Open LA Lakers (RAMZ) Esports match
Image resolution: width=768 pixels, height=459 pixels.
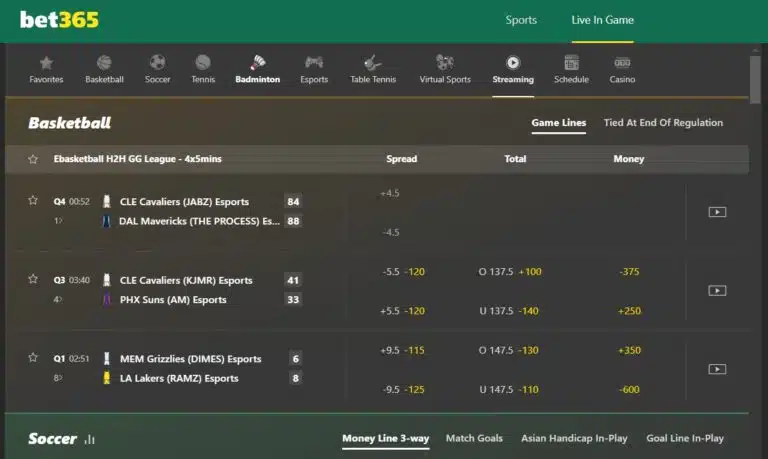[179, 378]
